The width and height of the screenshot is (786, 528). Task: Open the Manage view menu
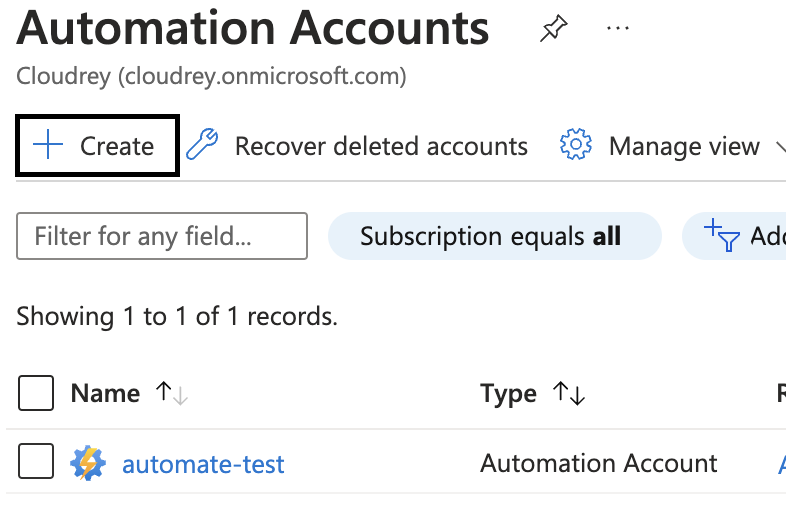pos(672,146)
